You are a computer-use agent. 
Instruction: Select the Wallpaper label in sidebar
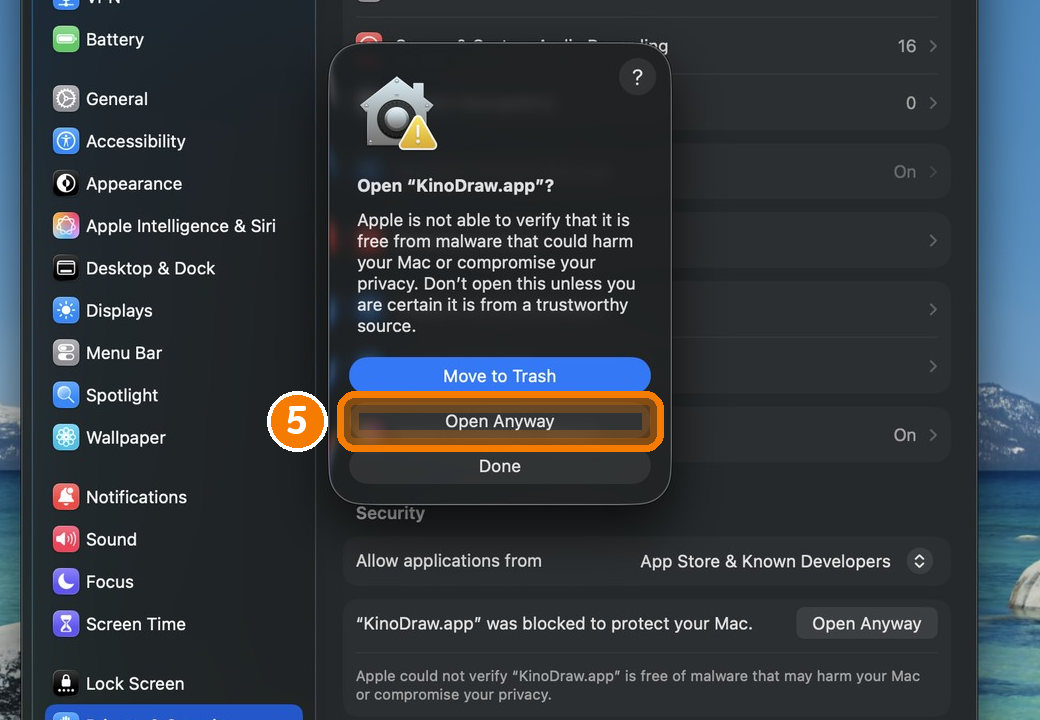pyautogui.click(x=126, y=438)
